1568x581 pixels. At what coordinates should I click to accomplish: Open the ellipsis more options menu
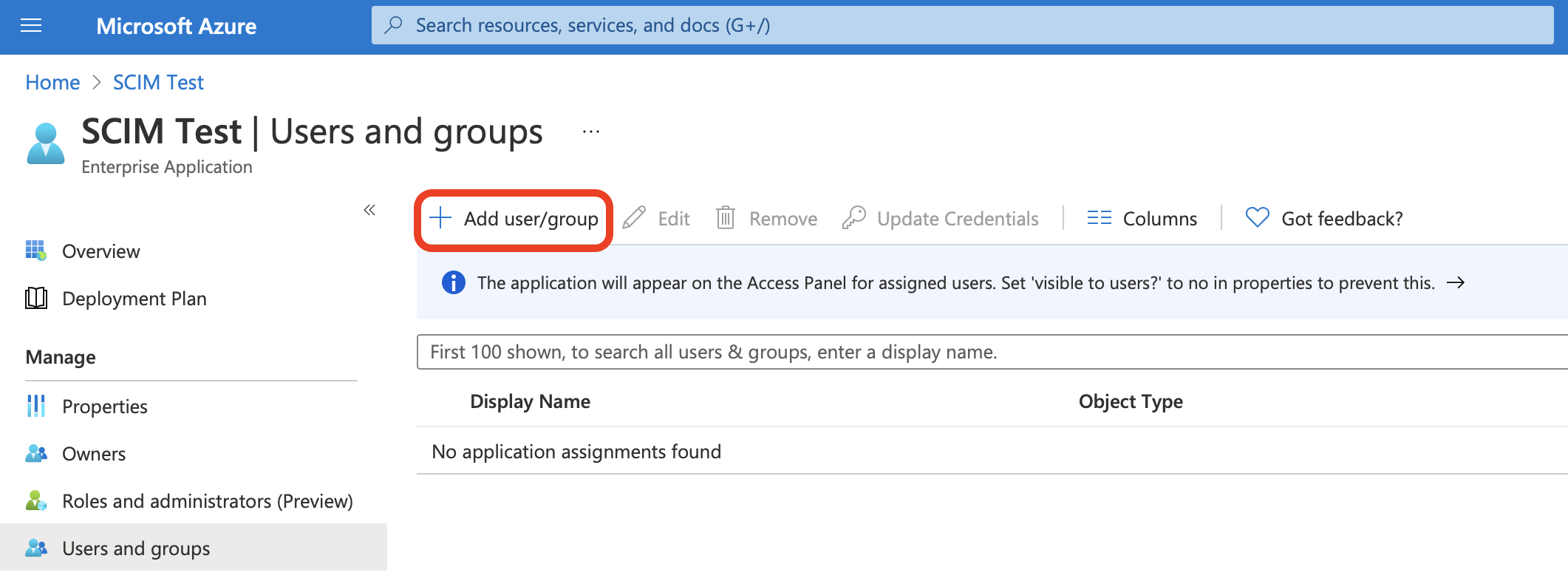click(591, 132)
